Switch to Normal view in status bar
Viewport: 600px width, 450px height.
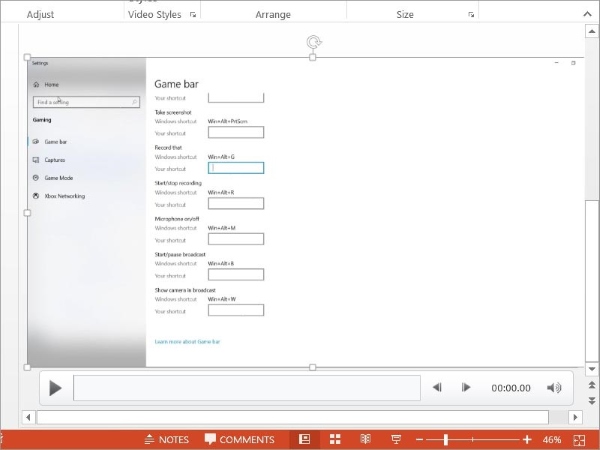pos(305,439)
